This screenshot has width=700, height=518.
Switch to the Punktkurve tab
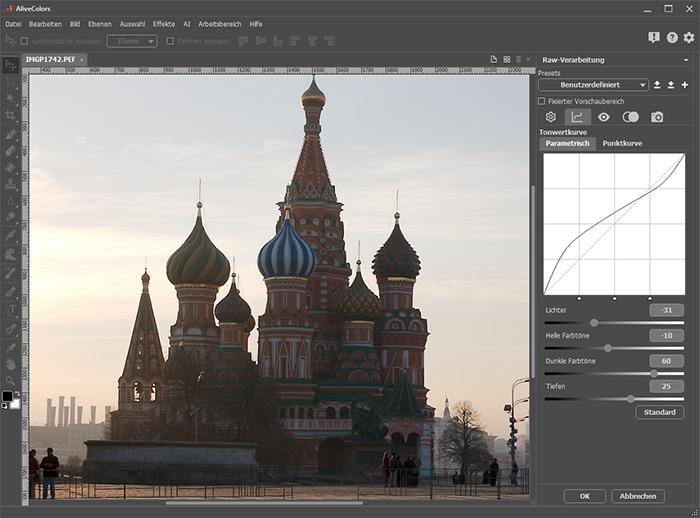622,143
